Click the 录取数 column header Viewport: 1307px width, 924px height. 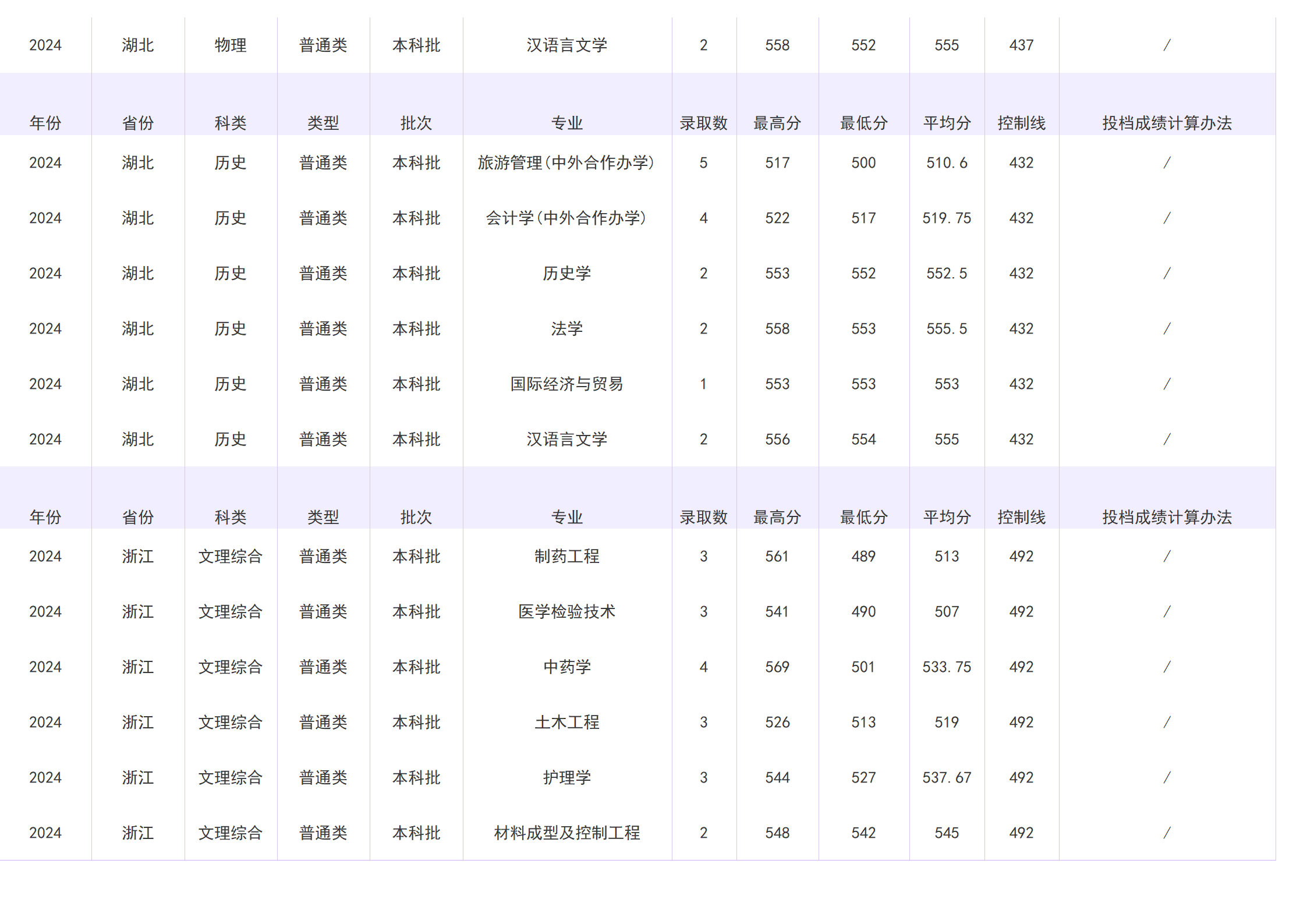704,122
